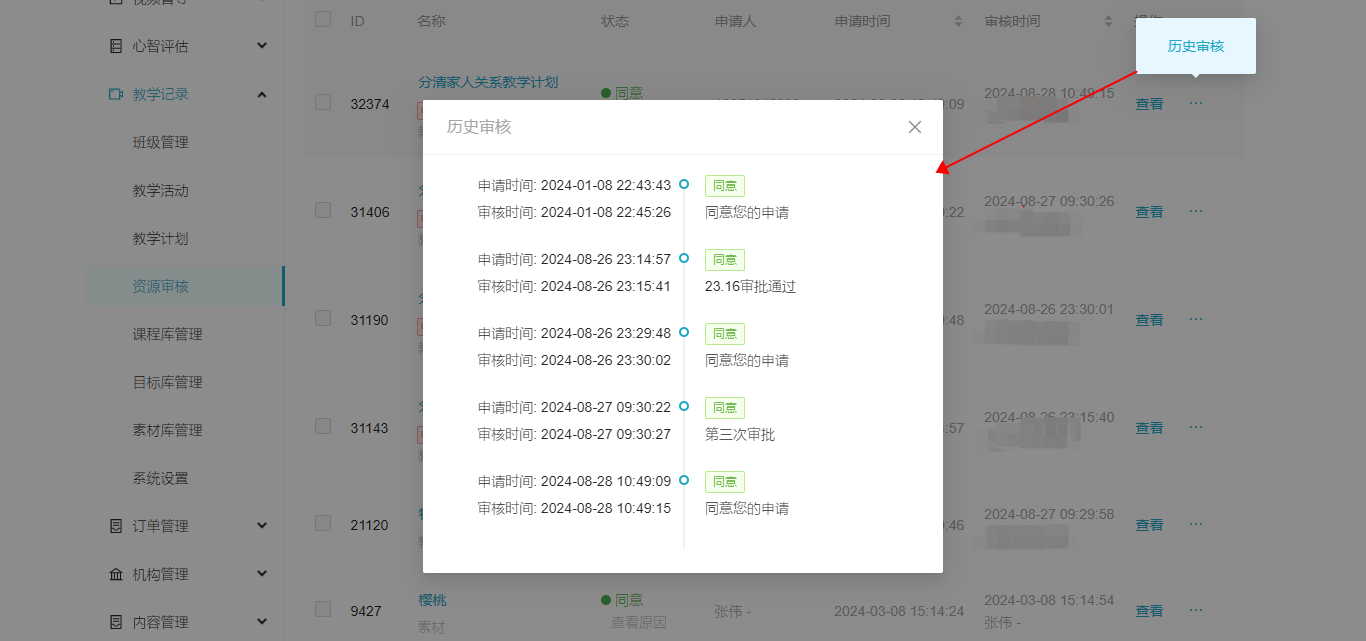This screenshot has width=1366, height=641.
Task: Open more actions for row 21120
Action: 1196,524
